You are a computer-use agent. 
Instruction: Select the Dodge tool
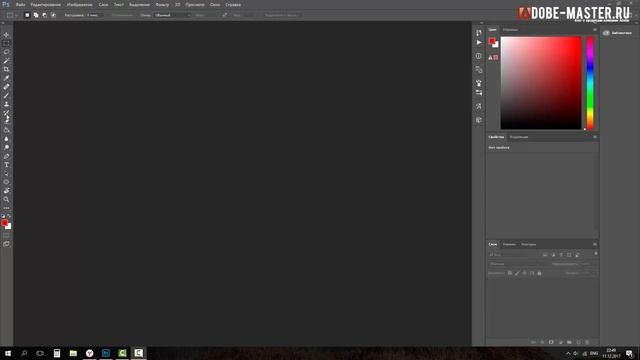click(6, 147)
